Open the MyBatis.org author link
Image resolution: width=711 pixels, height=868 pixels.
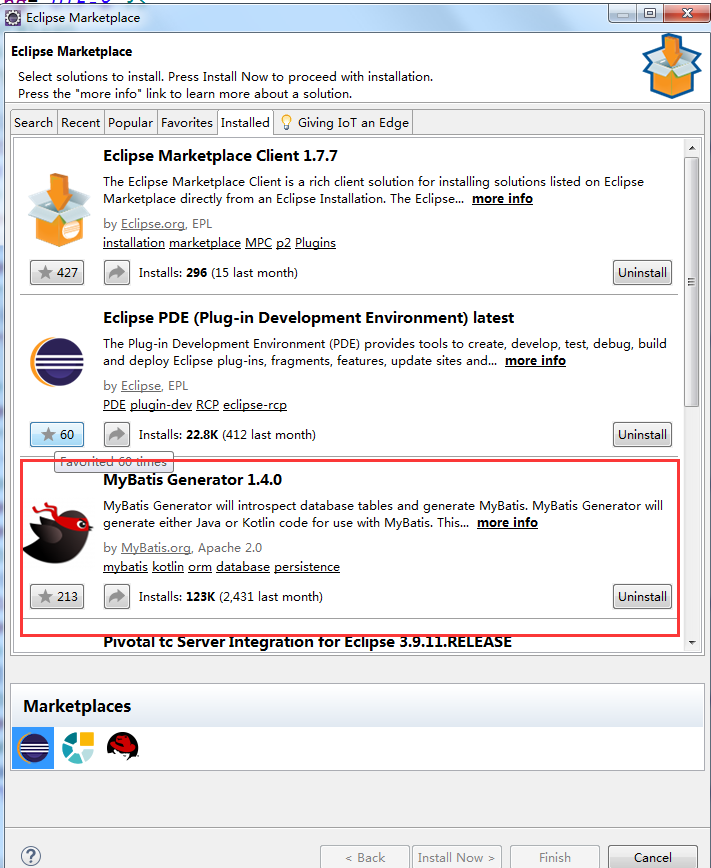click(x=156, y=547)
